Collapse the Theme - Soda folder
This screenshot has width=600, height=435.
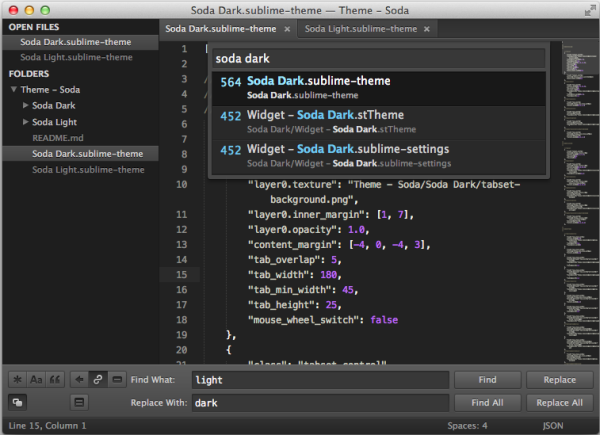14,90
